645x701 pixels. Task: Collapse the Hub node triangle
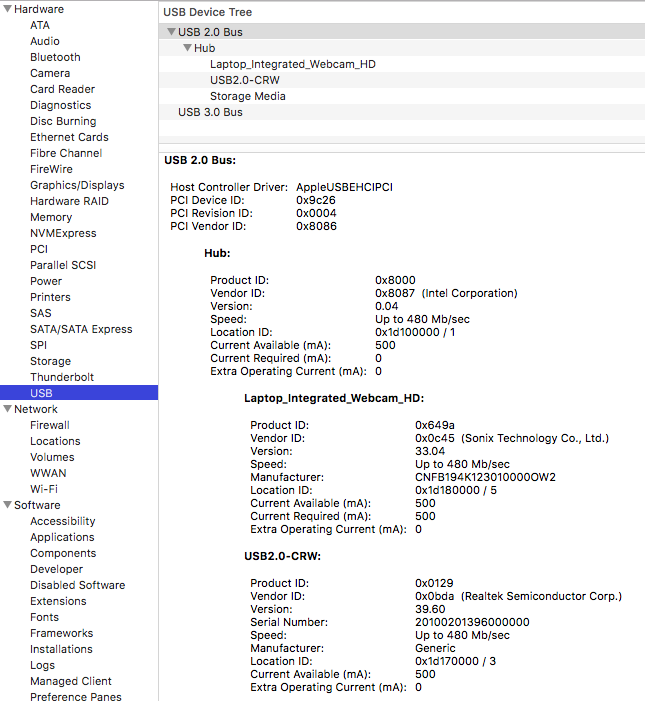pyautogui.click(x=186, y=48)
